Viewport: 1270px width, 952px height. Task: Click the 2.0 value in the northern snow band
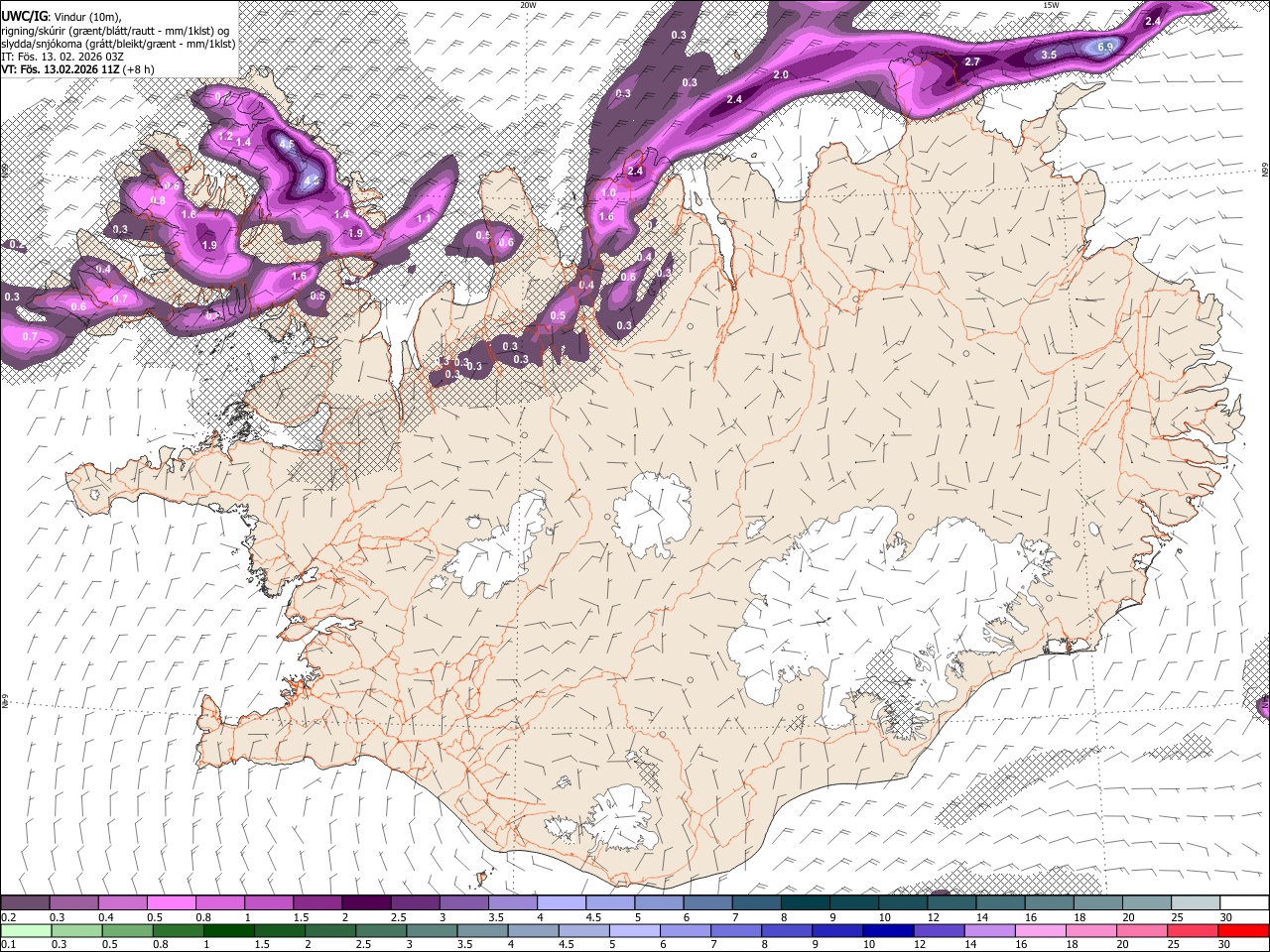tap(781, 74)
